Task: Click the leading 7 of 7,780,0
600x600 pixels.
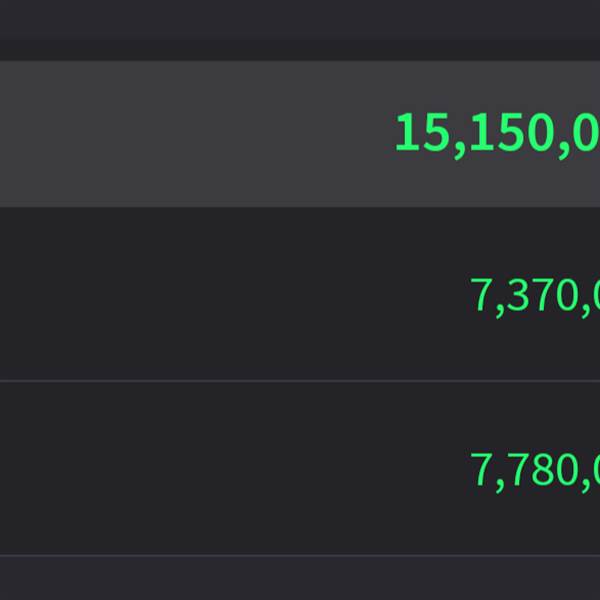Action: (x=481, y=469)
